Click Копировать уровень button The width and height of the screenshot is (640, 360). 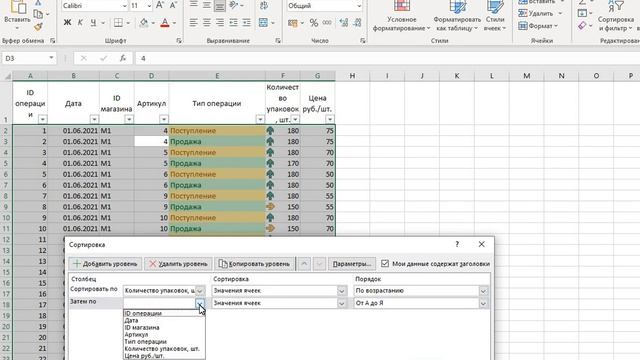[x=254, y=264]
